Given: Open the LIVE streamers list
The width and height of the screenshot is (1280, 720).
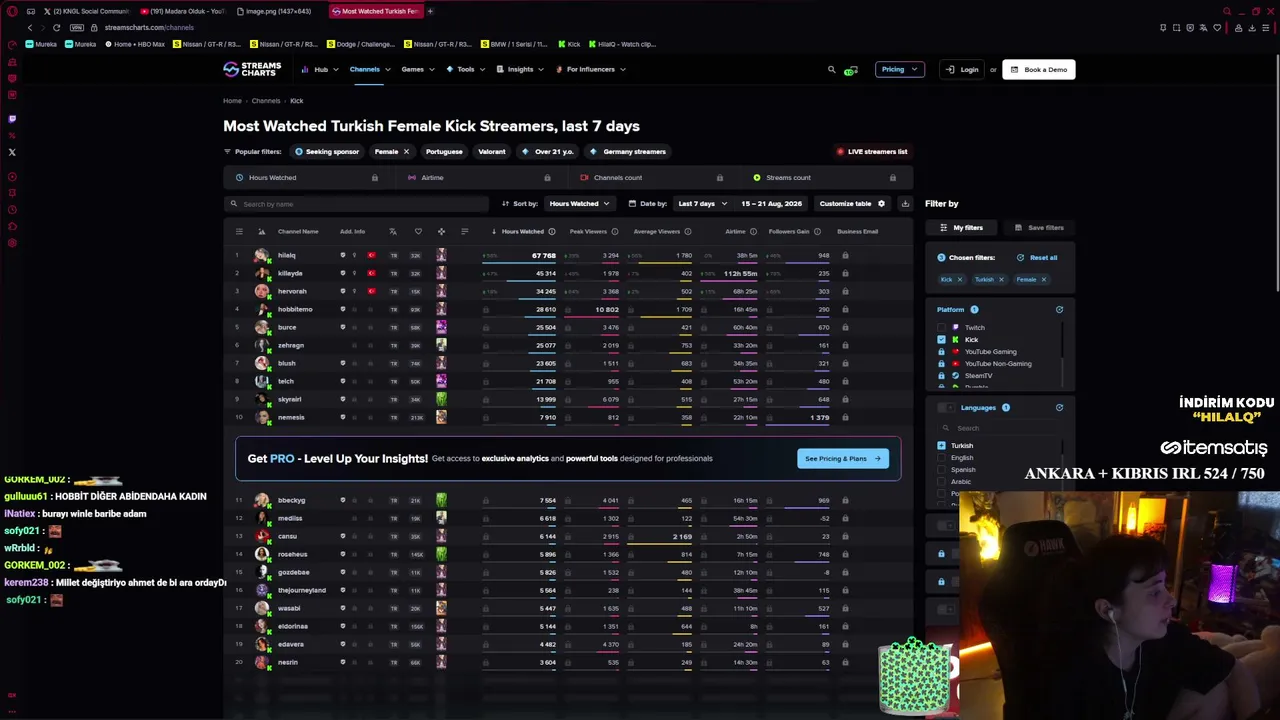Looking at the screenshot, I should [872, 152].
